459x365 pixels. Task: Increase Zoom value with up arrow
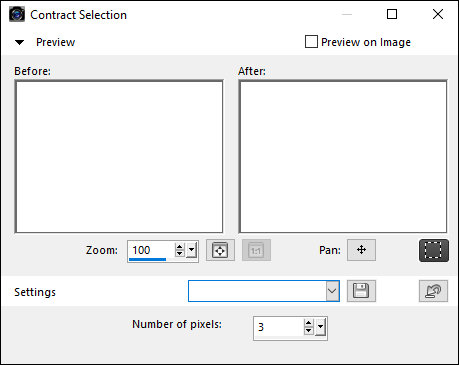pos(180,247)
